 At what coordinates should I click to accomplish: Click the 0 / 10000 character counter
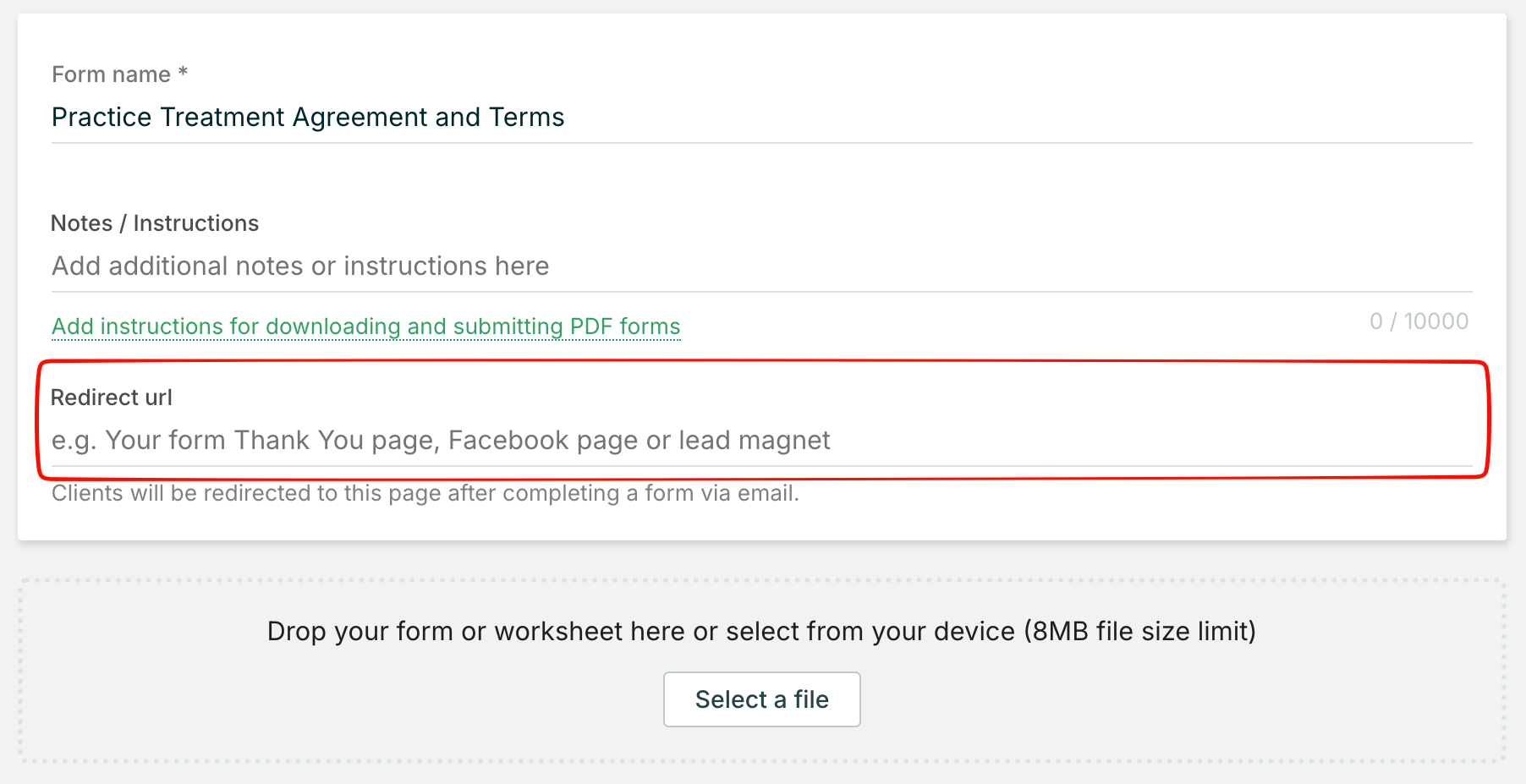1419,321
